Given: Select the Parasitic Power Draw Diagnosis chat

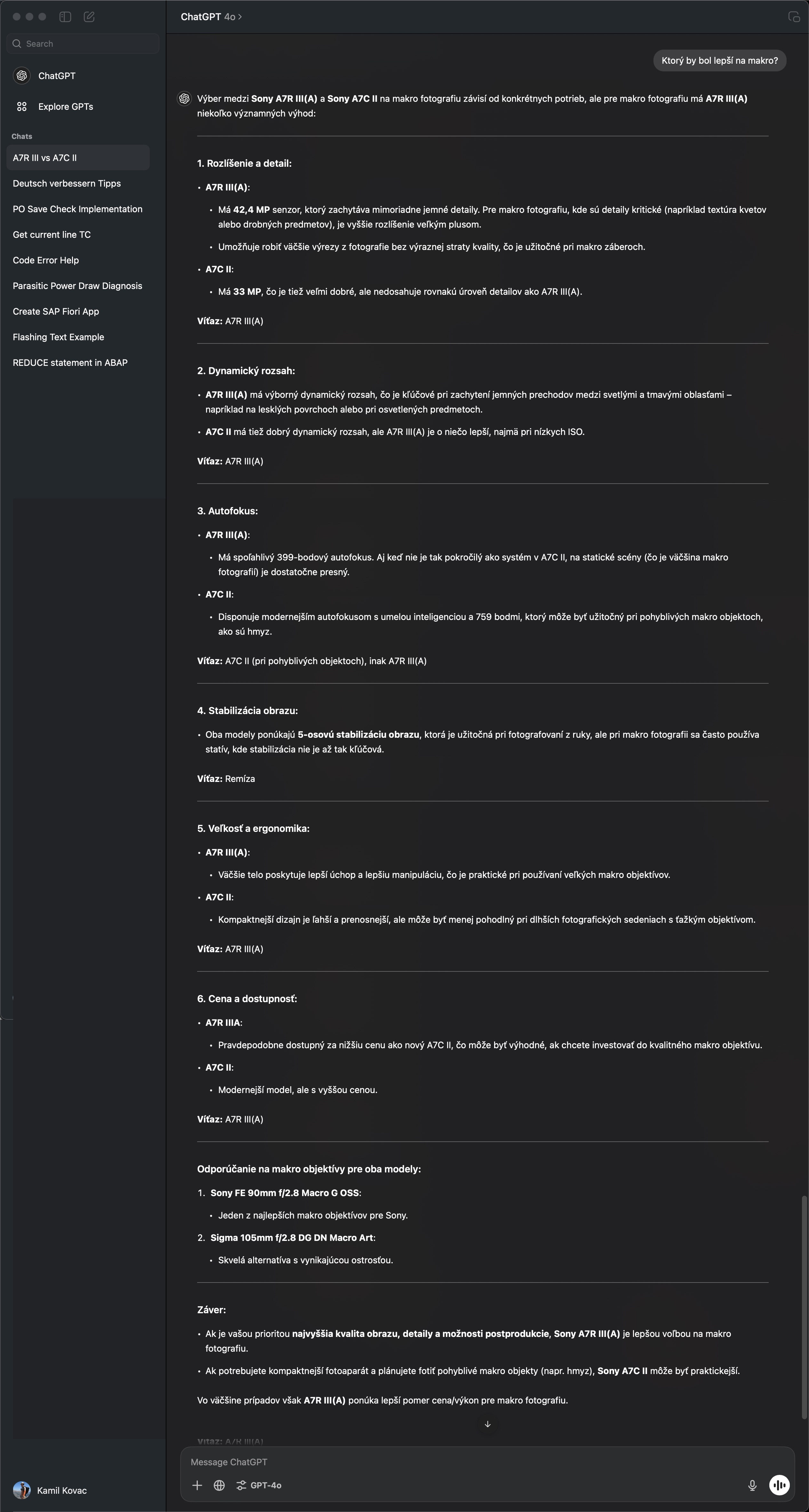Looking at the screenshot, I should tap(78, 286).
